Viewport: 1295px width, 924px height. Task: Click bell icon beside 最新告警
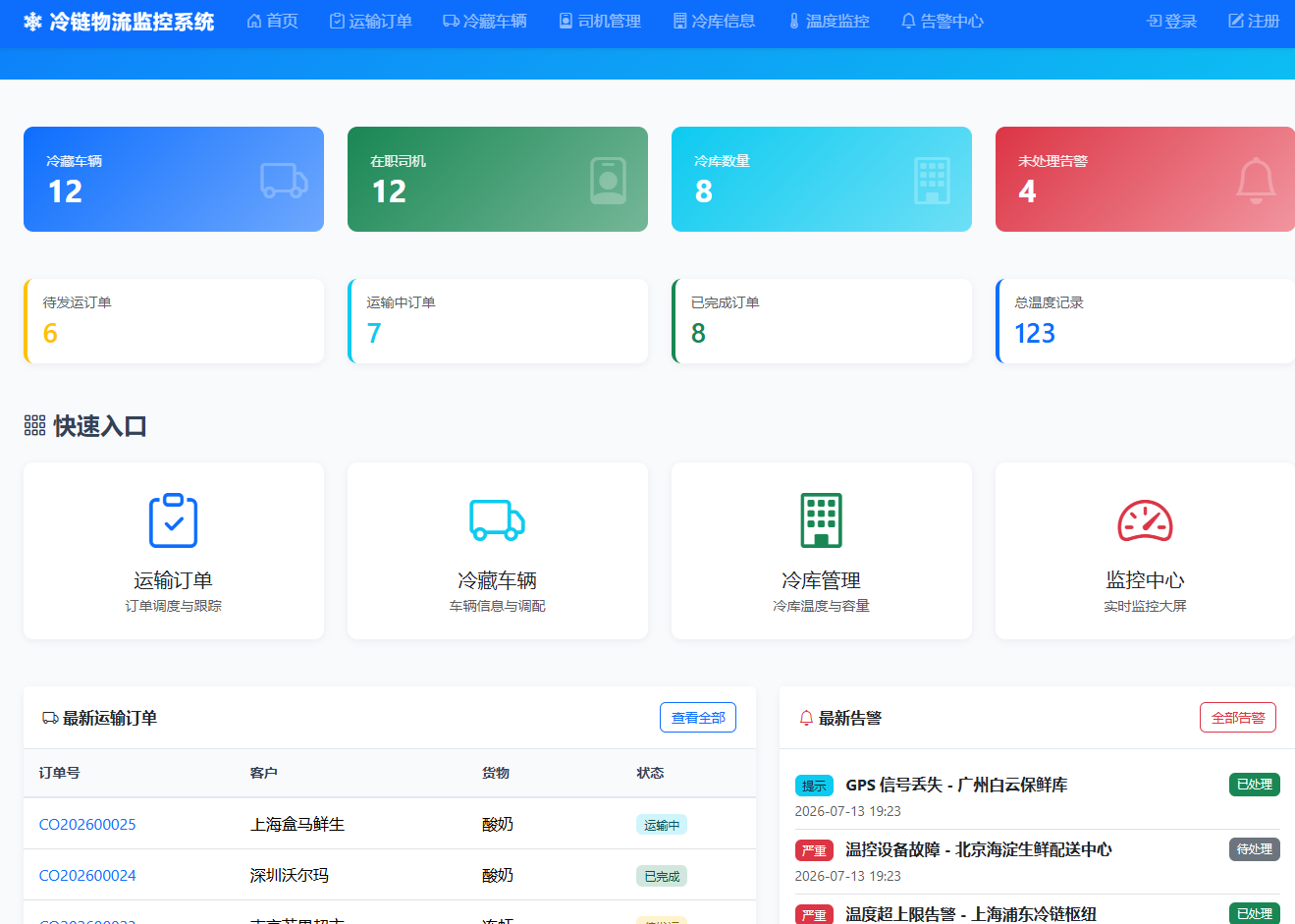(806, 718)
